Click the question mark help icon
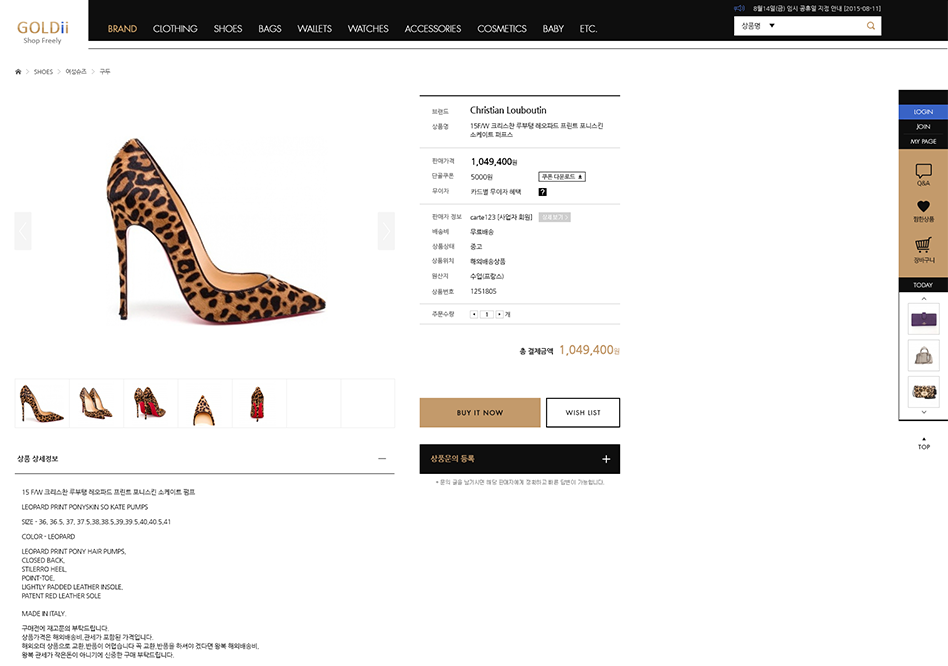Viewport: 948px width, 666px height. [x=542, y=191]
